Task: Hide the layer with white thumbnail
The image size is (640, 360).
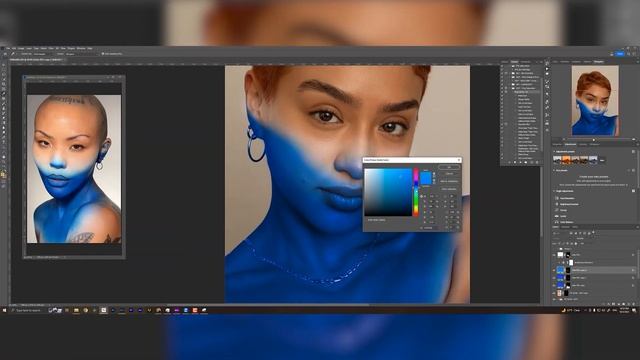Action: click(x=554, y=255)
